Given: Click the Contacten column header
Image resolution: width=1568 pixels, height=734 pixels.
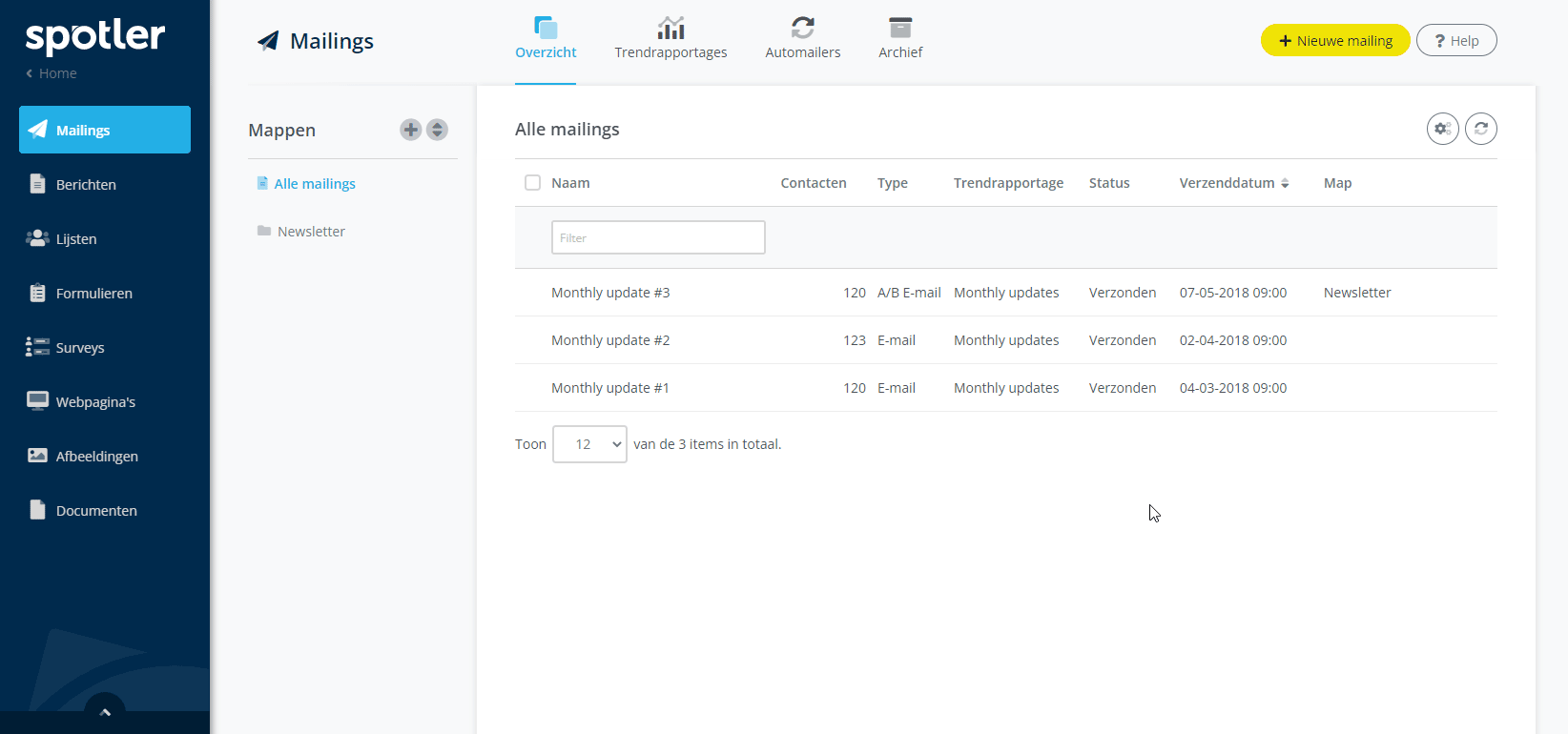Looking at the screenshot, I should point(814,183).
